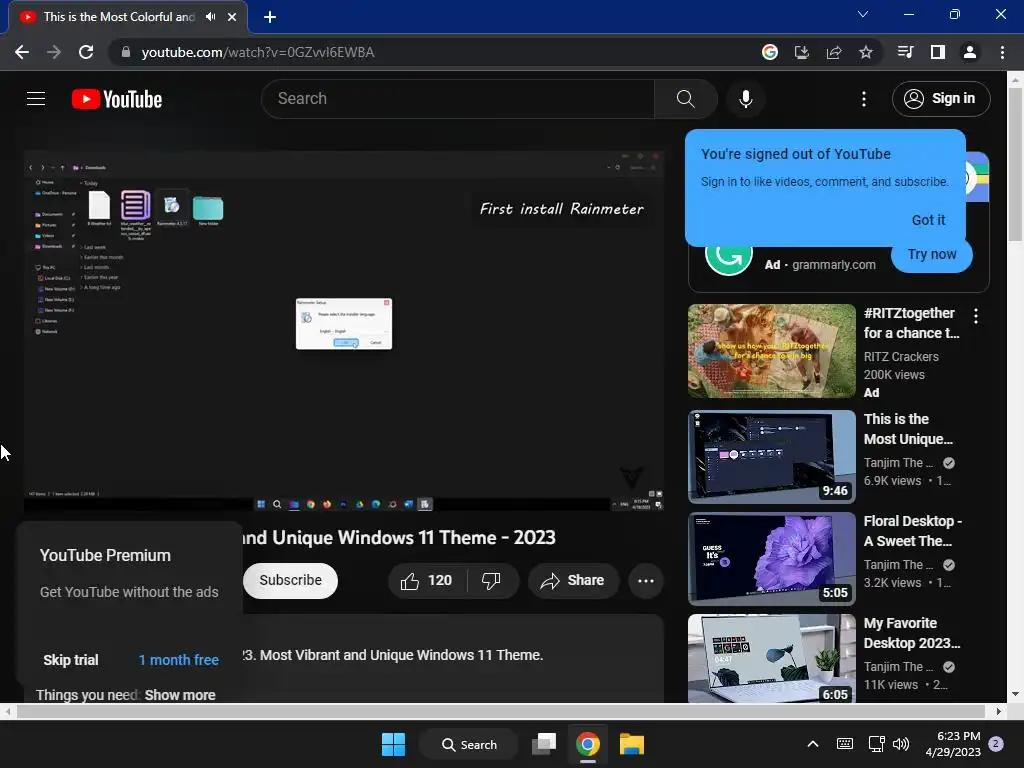Mute tab via speaker icon on tab

pyautogui.click(x=210, y=17)
